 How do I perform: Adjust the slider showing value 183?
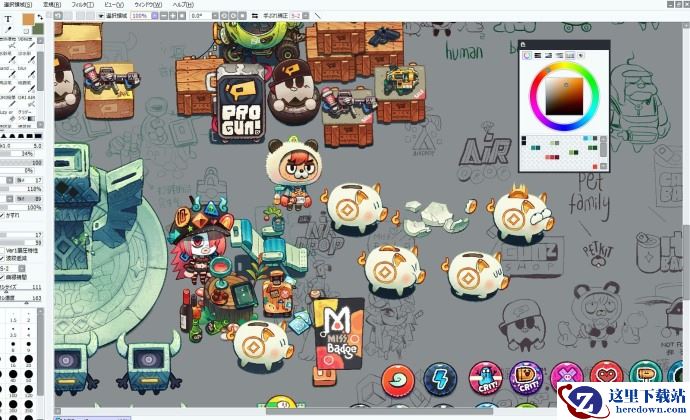pyautogui.click(x=21, y=299)
